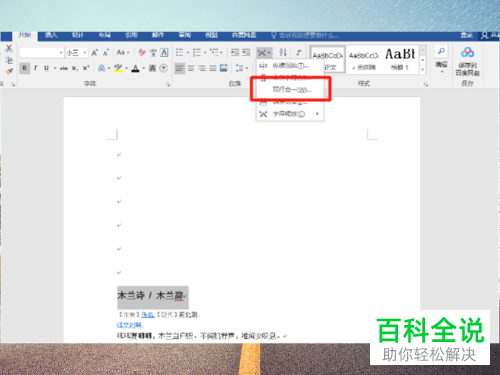Open the underline style dropdown arrow

pyautogui.click(x=55, y=68)
